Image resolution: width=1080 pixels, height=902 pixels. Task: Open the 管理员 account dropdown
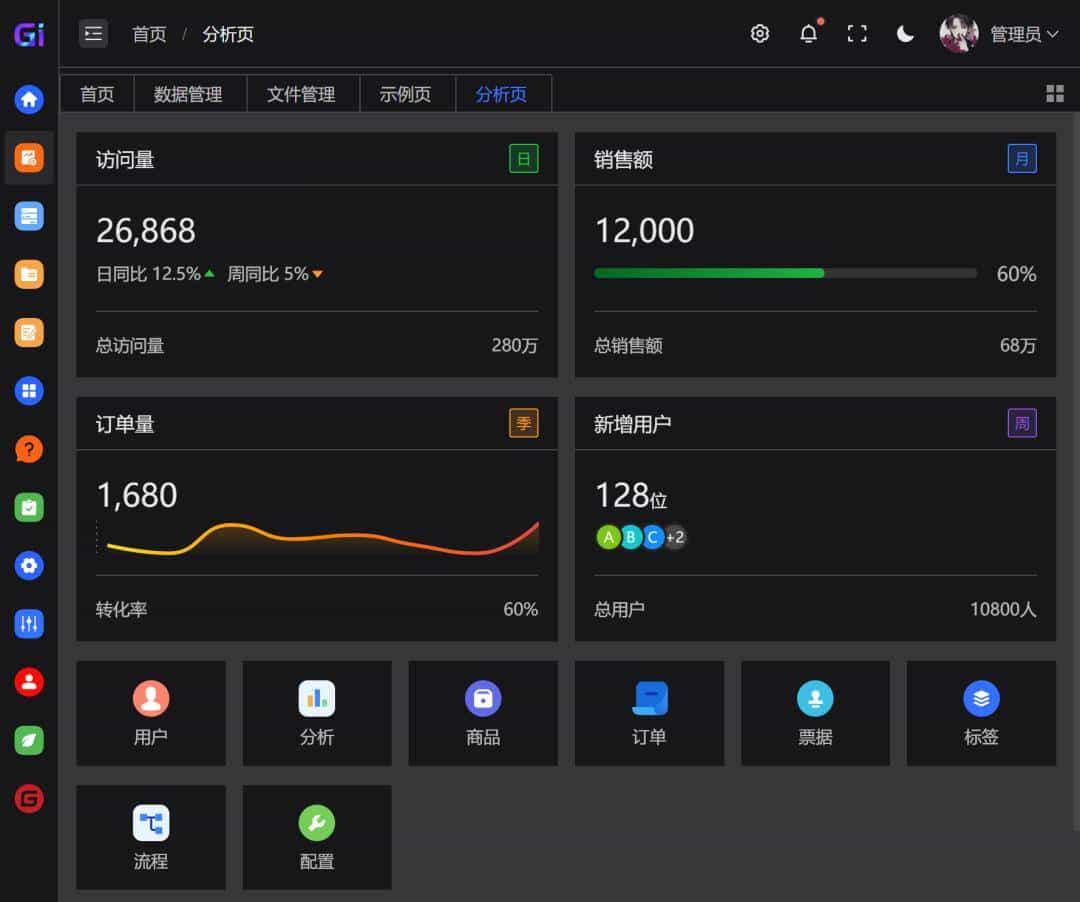[x=1016, y=33]
